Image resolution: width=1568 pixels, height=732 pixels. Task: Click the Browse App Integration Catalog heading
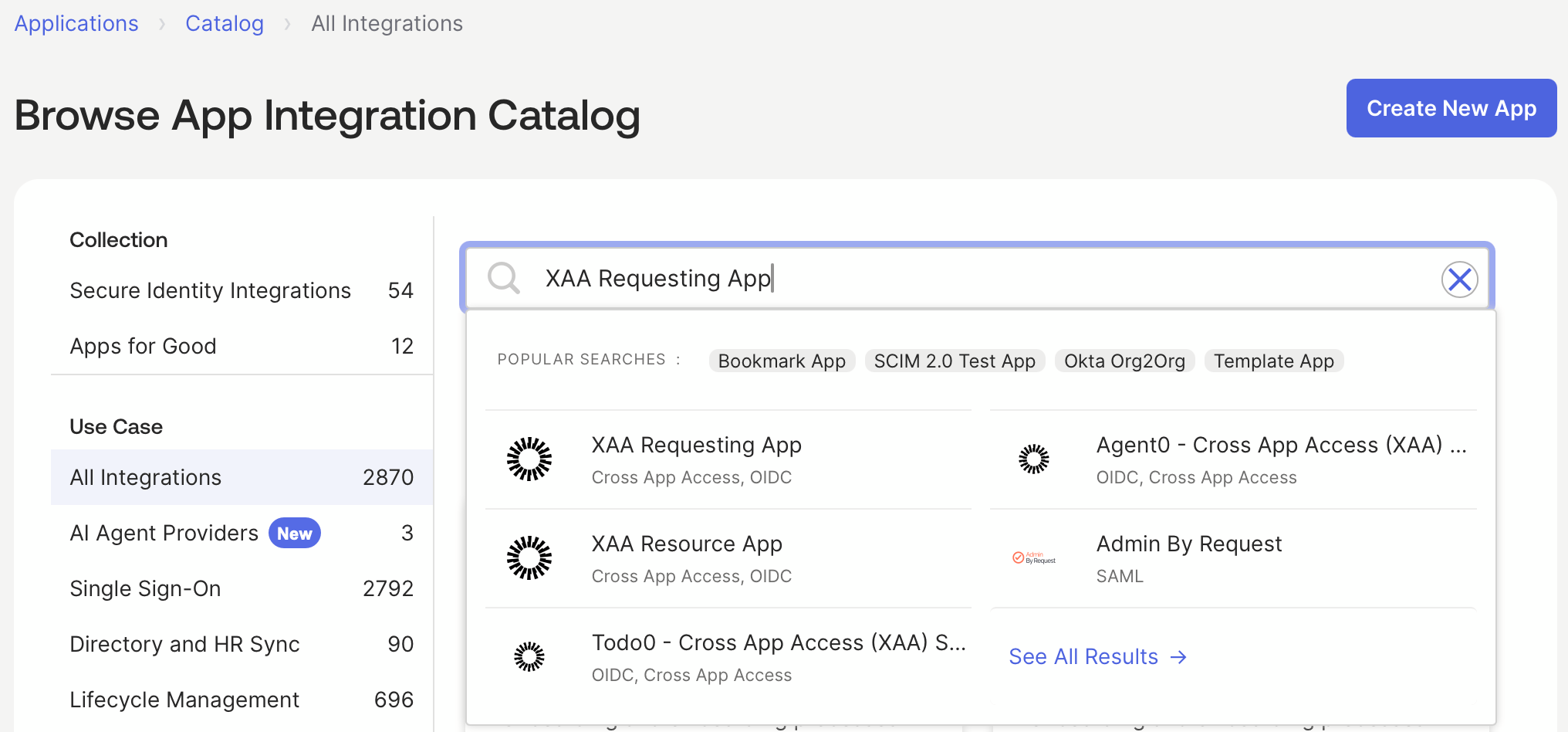point(327,116)
